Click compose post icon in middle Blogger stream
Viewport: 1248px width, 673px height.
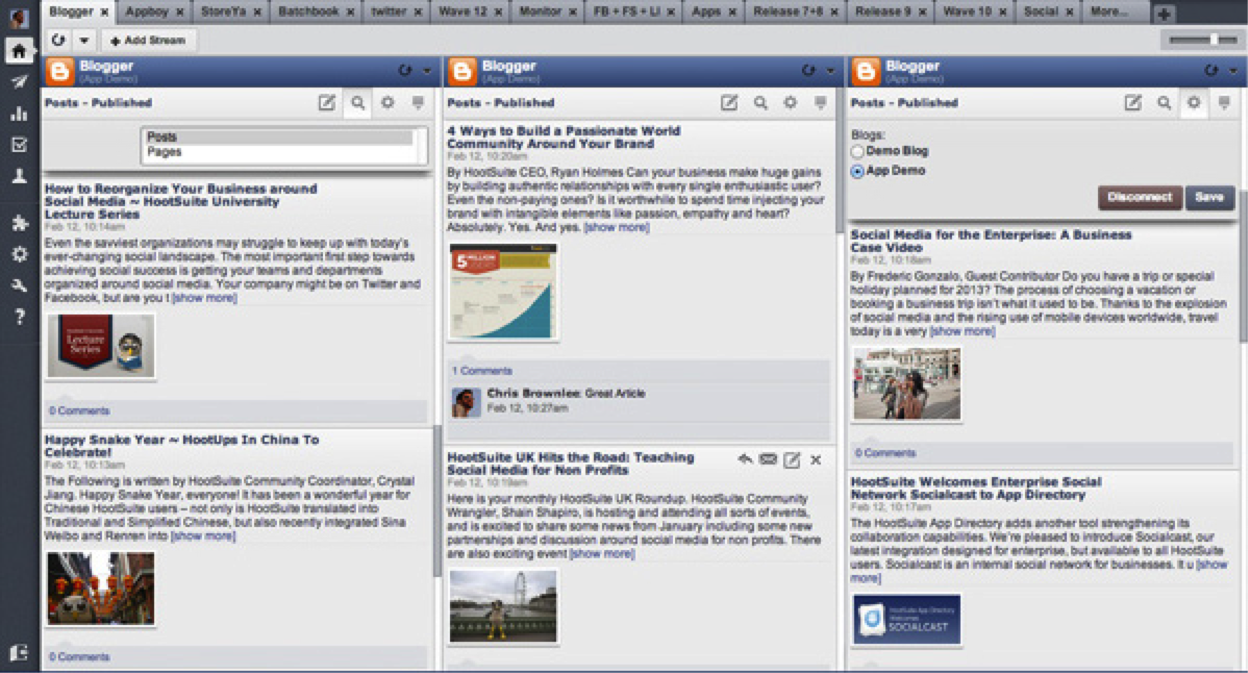point(729,103)
